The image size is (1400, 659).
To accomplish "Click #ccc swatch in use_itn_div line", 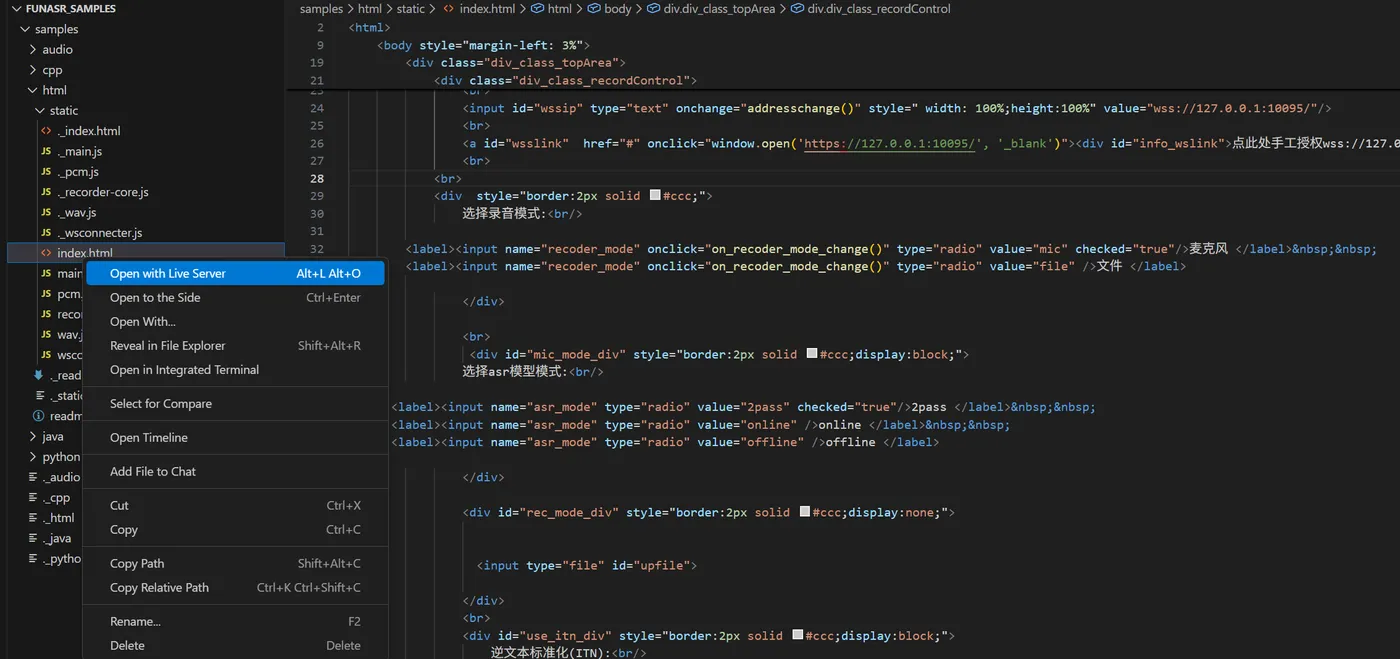I will point(797,636).
